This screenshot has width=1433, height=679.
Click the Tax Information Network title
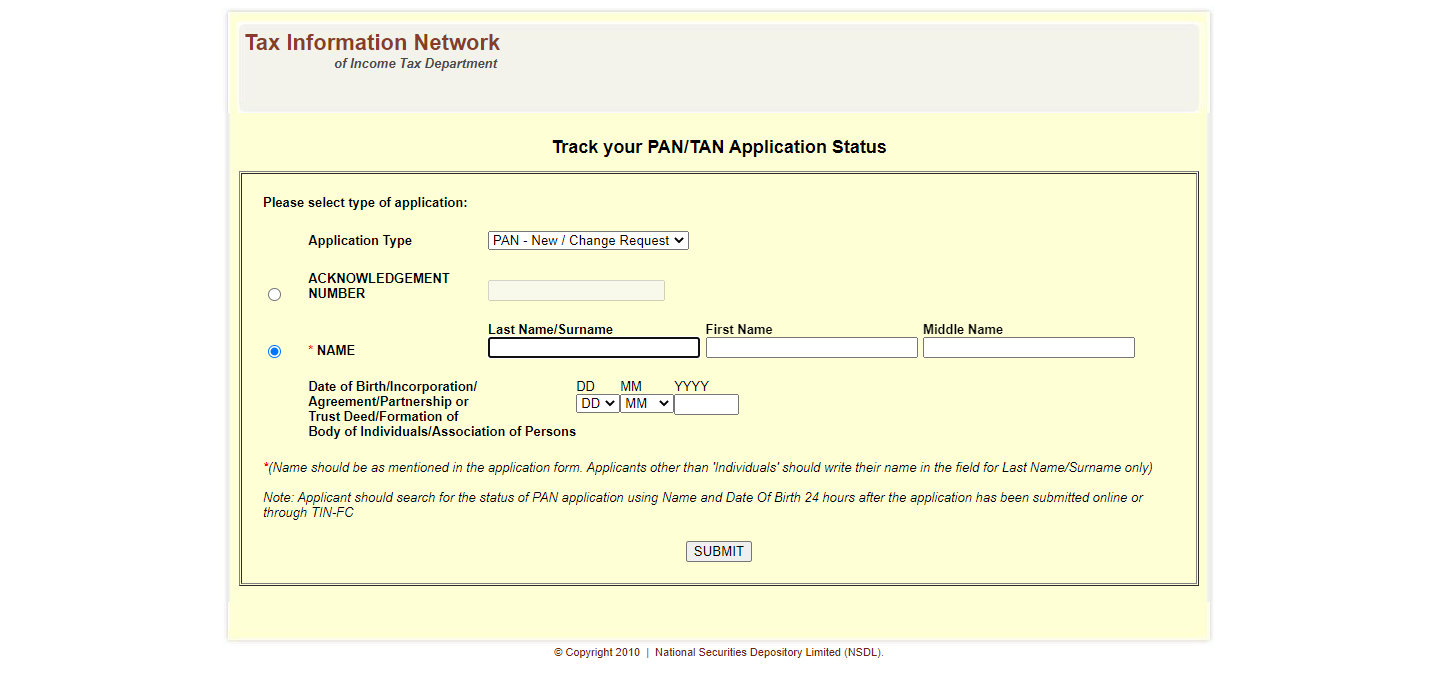click(x=372, y=43)
